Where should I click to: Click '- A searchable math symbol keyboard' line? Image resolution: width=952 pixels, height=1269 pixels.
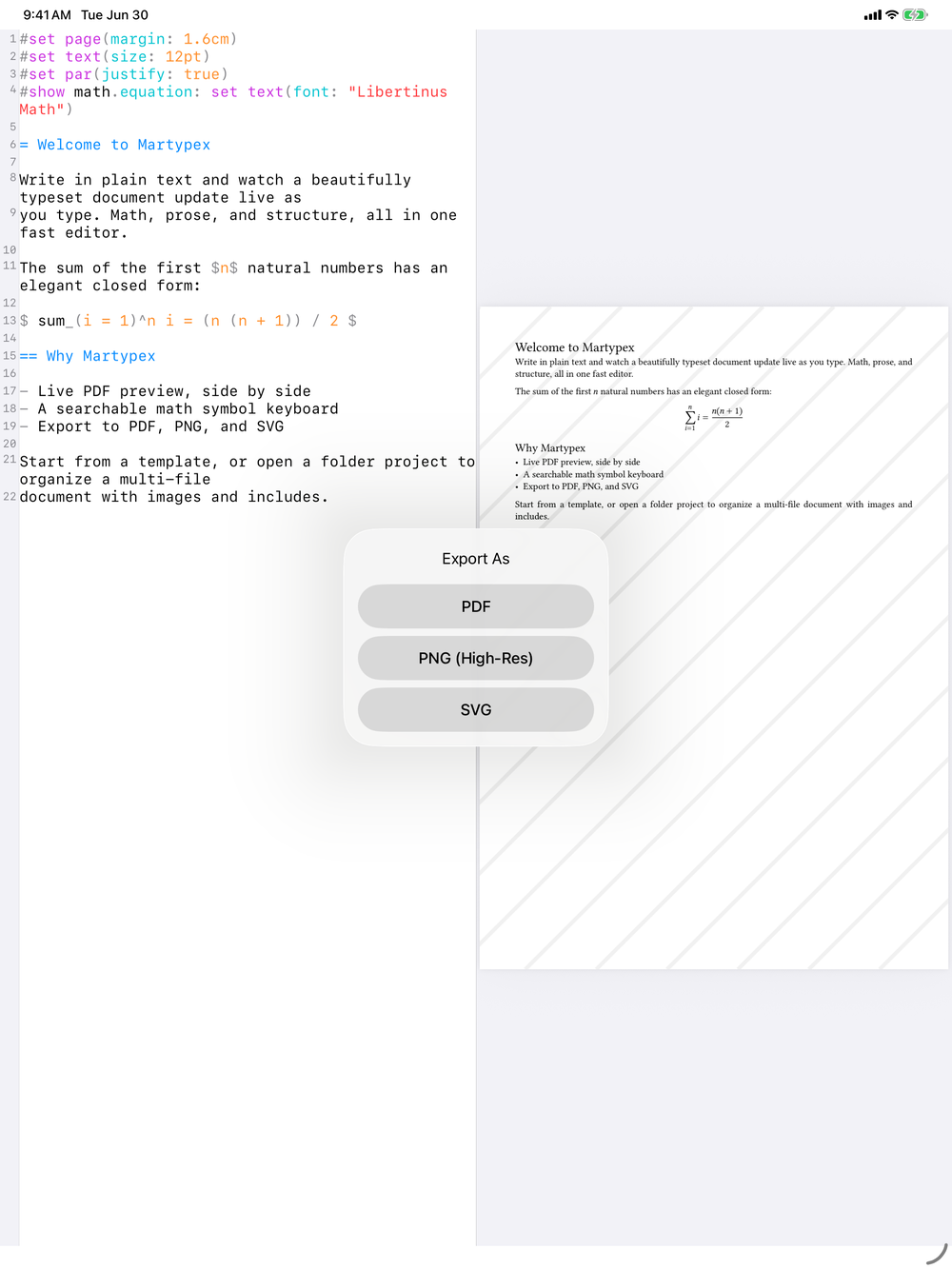pos(179,408)
